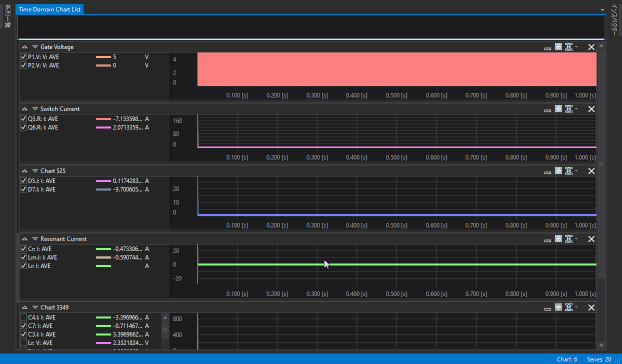
Task: Move Switch Current chart up with triangle
Action: (x=25, y=109)
